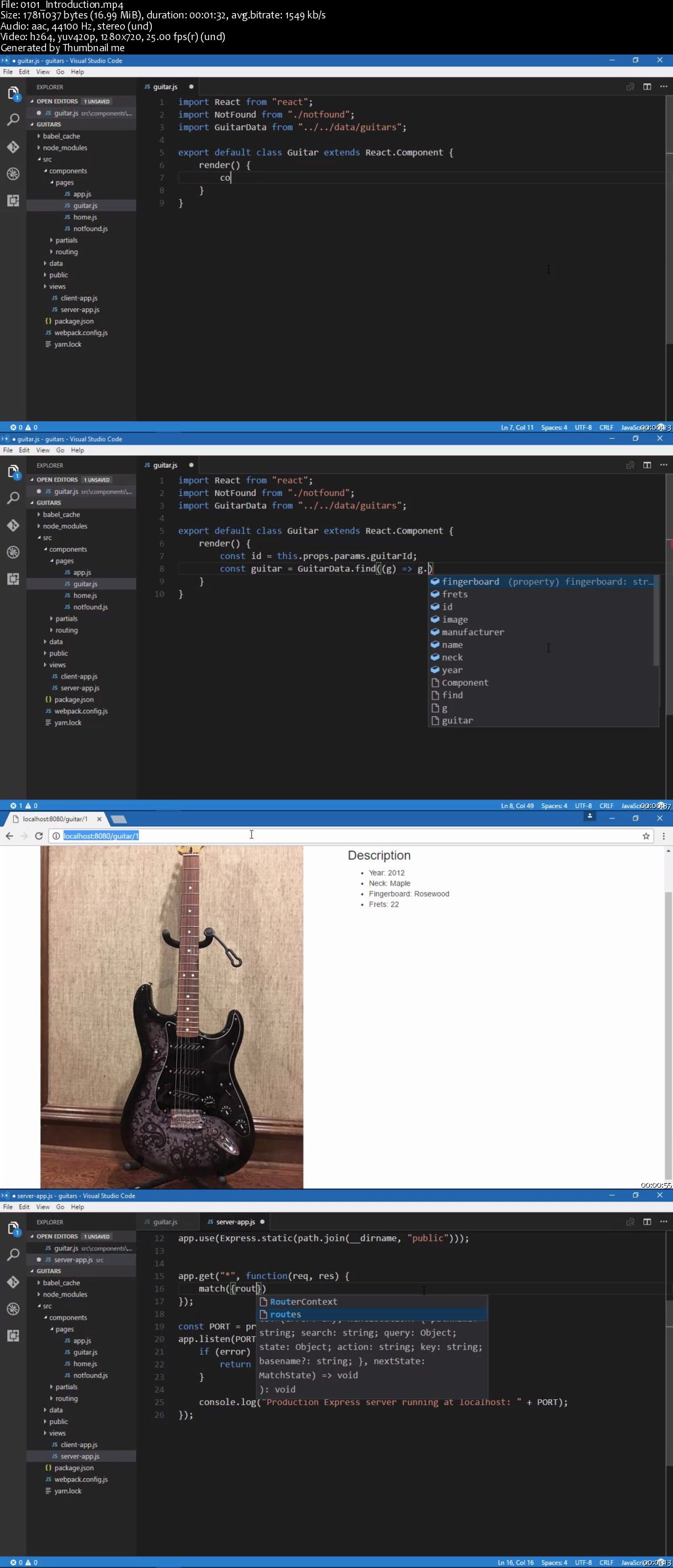Screen dimensions: 673x1568
Task: Open editor more actions (...) in the server-app.js window
Action: [x=664, y=1222]
